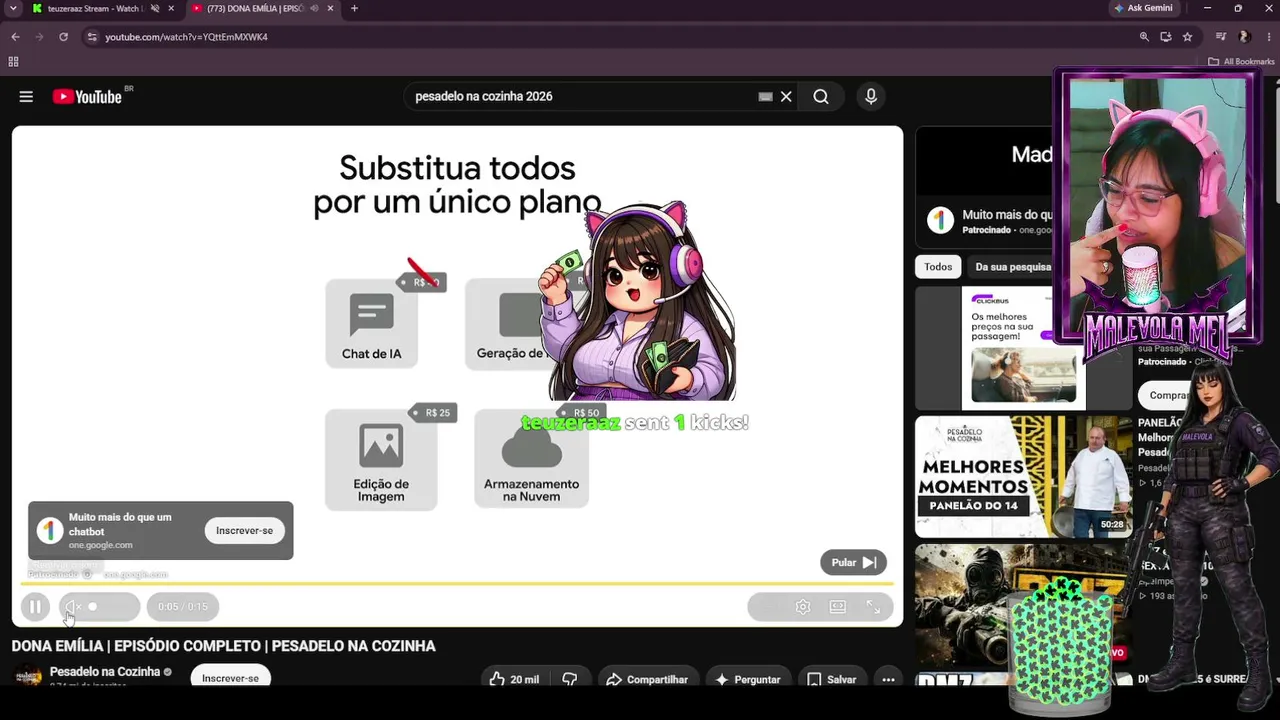Screen dimensions: 1280x720
Task: Close the teuzeraaz Stream tab
Action: 171,8
